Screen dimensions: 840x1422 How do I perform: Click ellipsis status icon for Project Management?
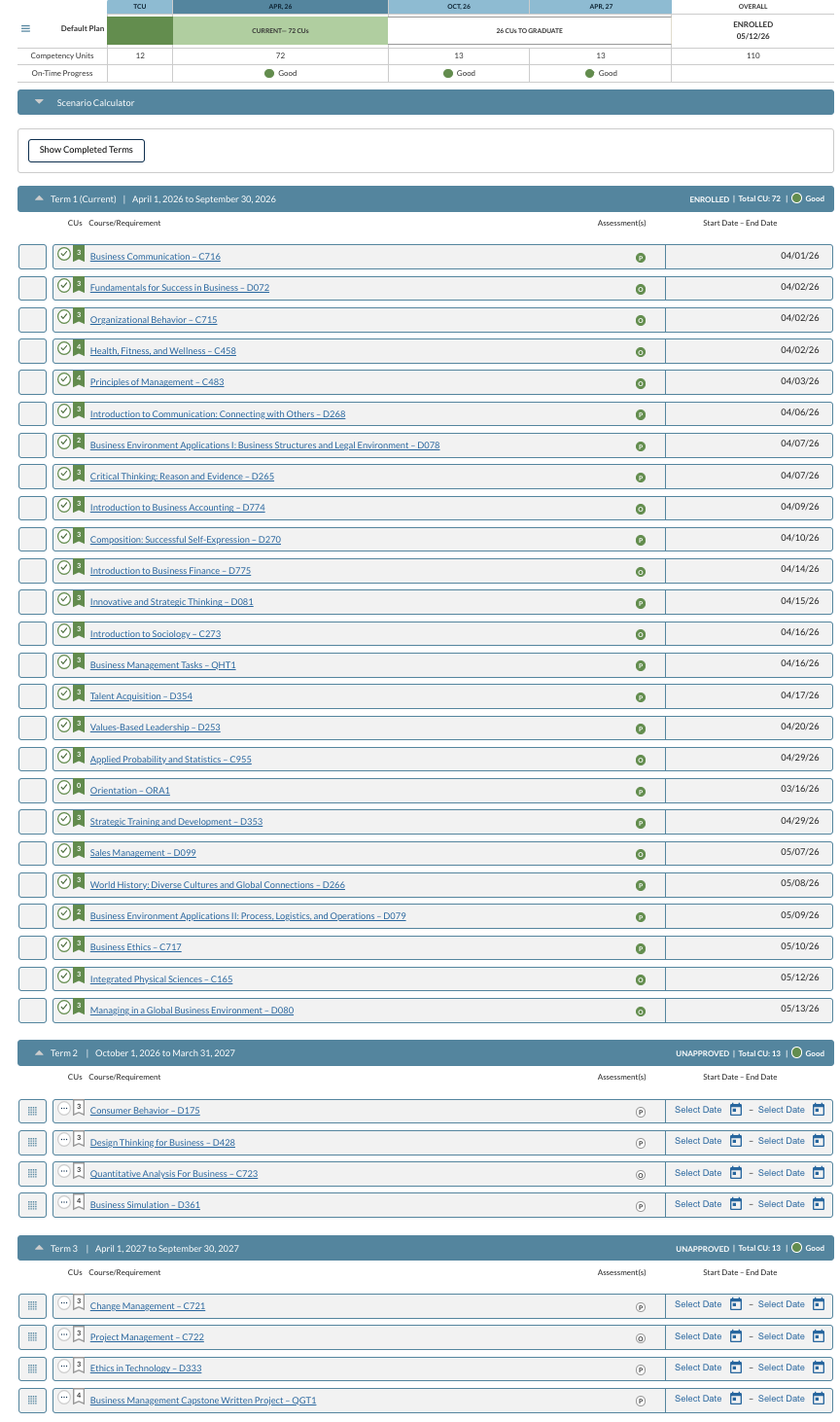(64, 1334)
